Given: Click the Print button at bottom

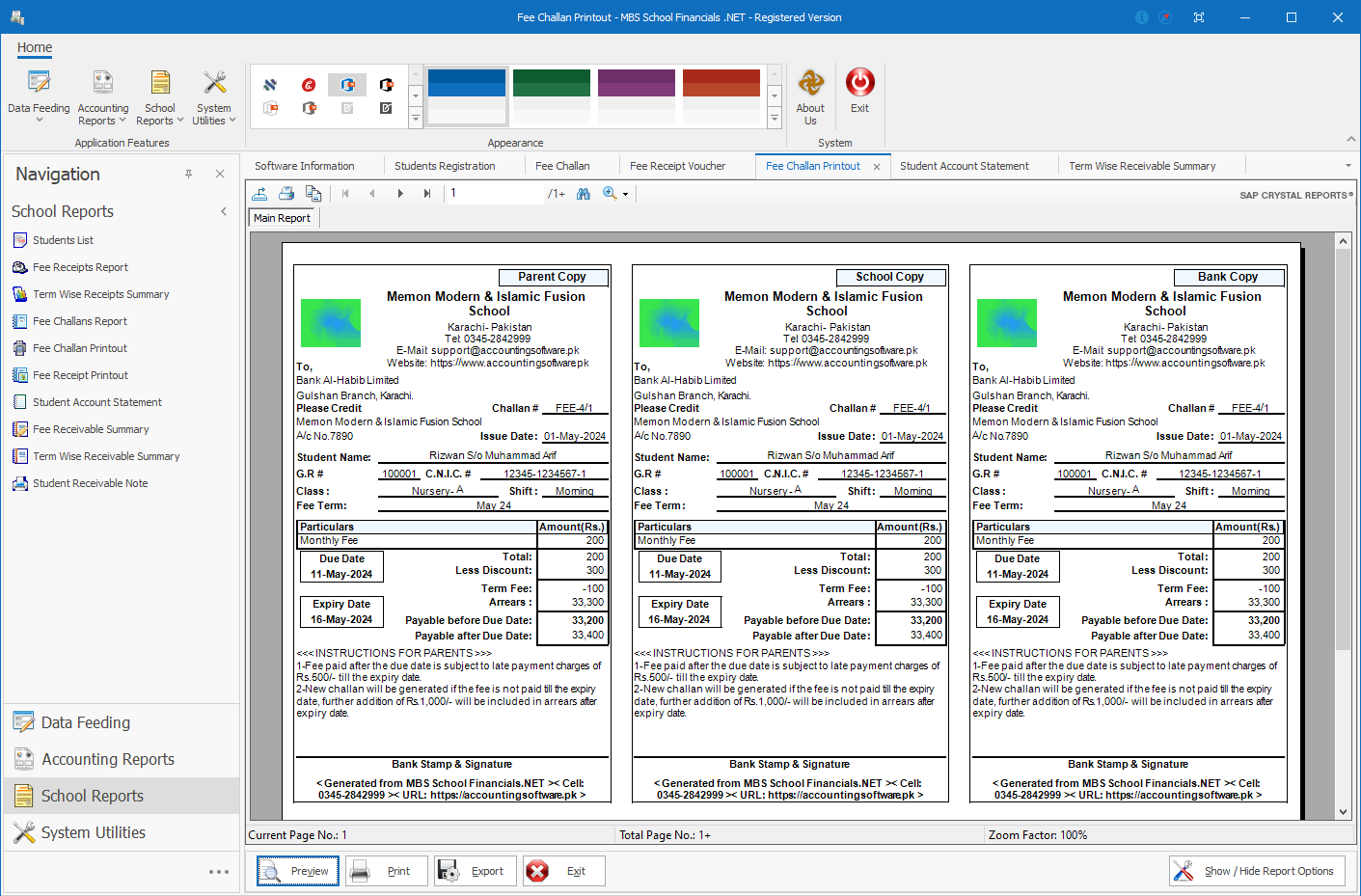Looking at the screenshot, I should pyautogui.click(x=387, y=871).
